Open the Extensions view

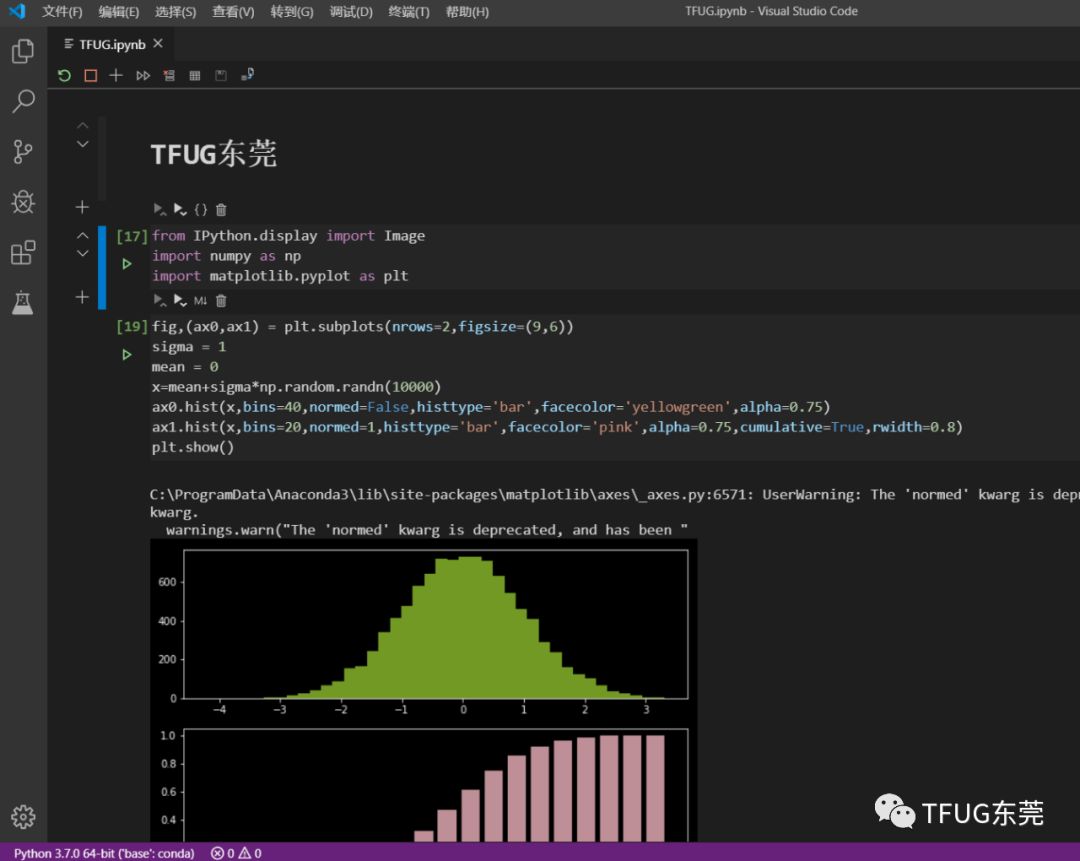click(x=23, y=252)
